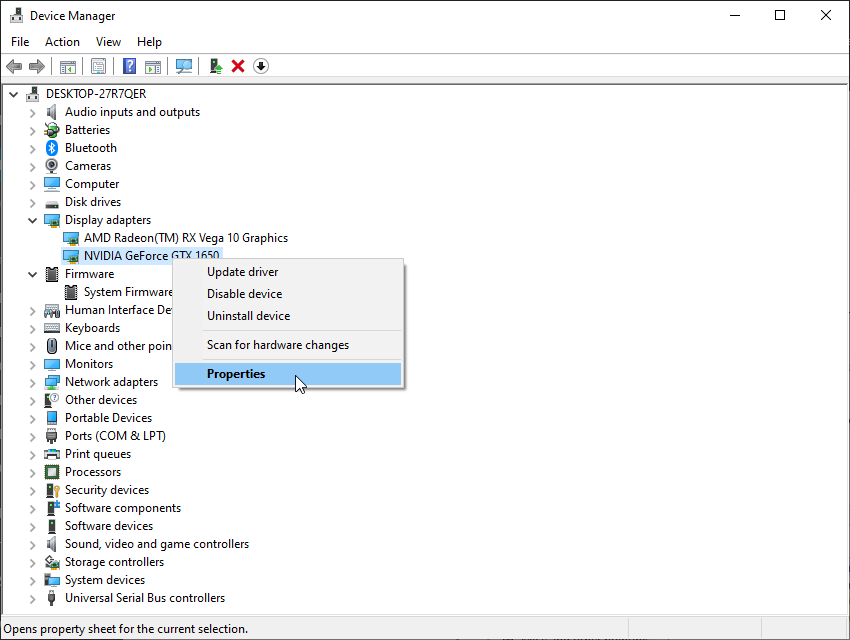Open the Action menu
This screenshot has width=850, height=640.
point(62,41)
